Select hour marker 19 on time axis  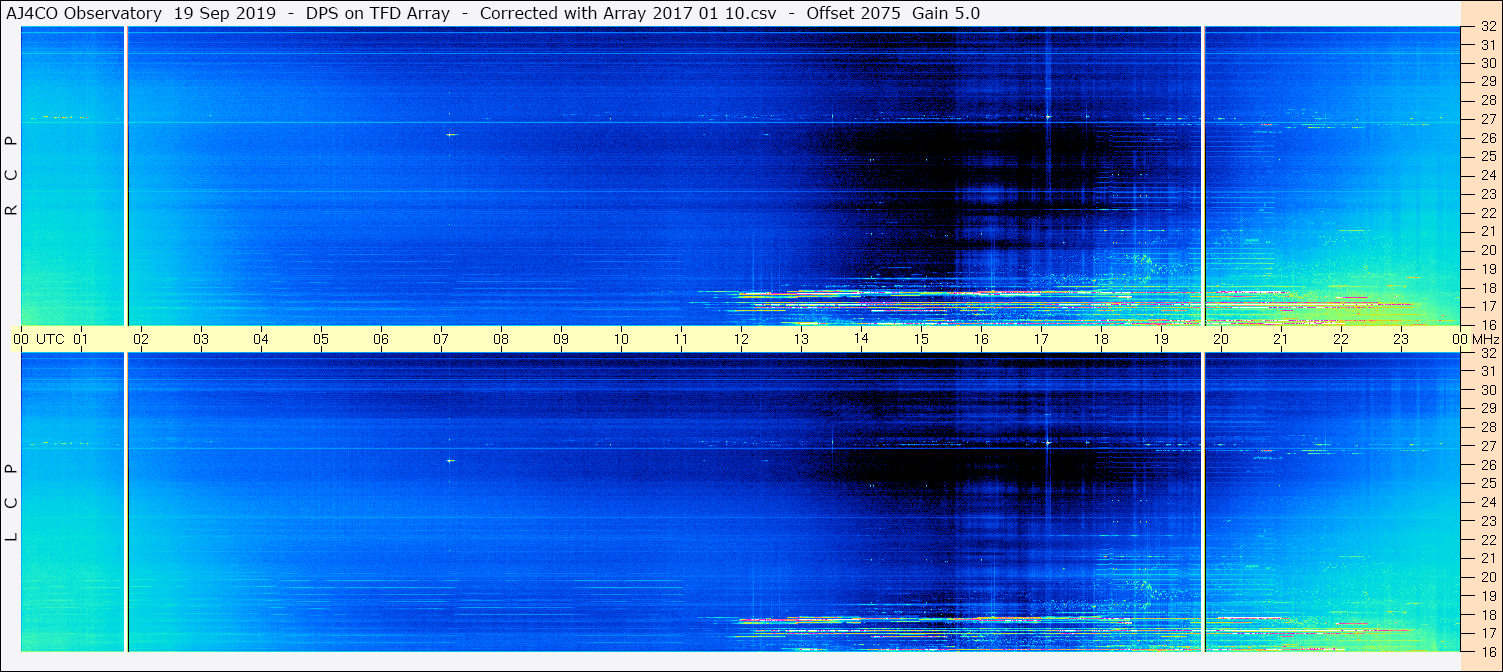[x=1161, y=340]
